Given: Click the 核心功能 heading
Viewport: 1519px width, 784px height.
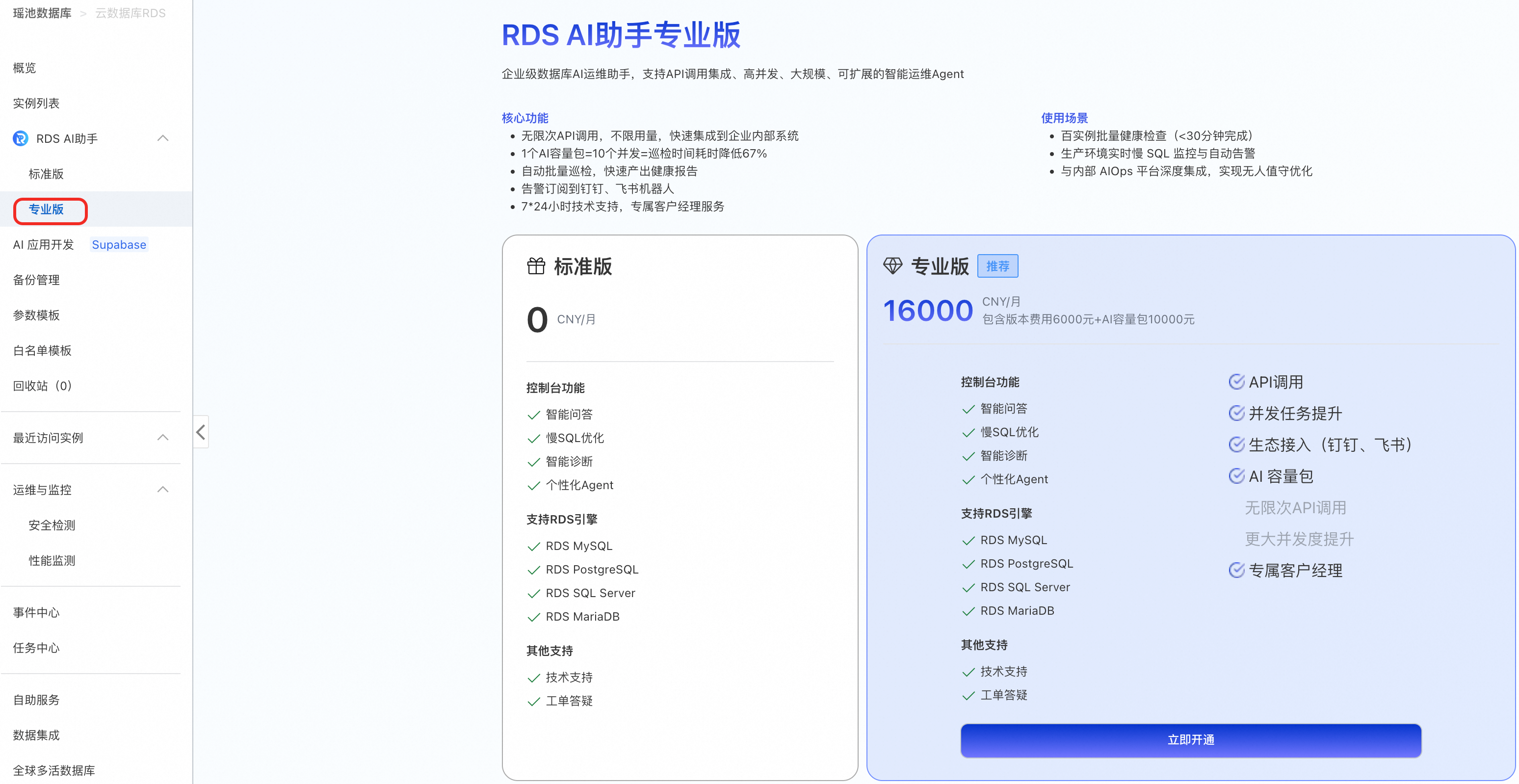Looking at the screenshot, I should (525, 118).
